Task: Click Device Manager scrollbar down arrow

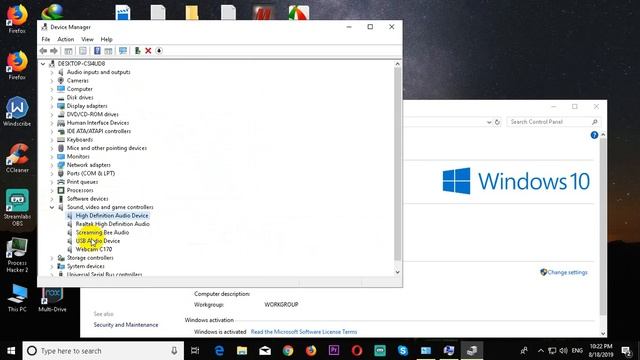Action: click(x=398, y=272)
